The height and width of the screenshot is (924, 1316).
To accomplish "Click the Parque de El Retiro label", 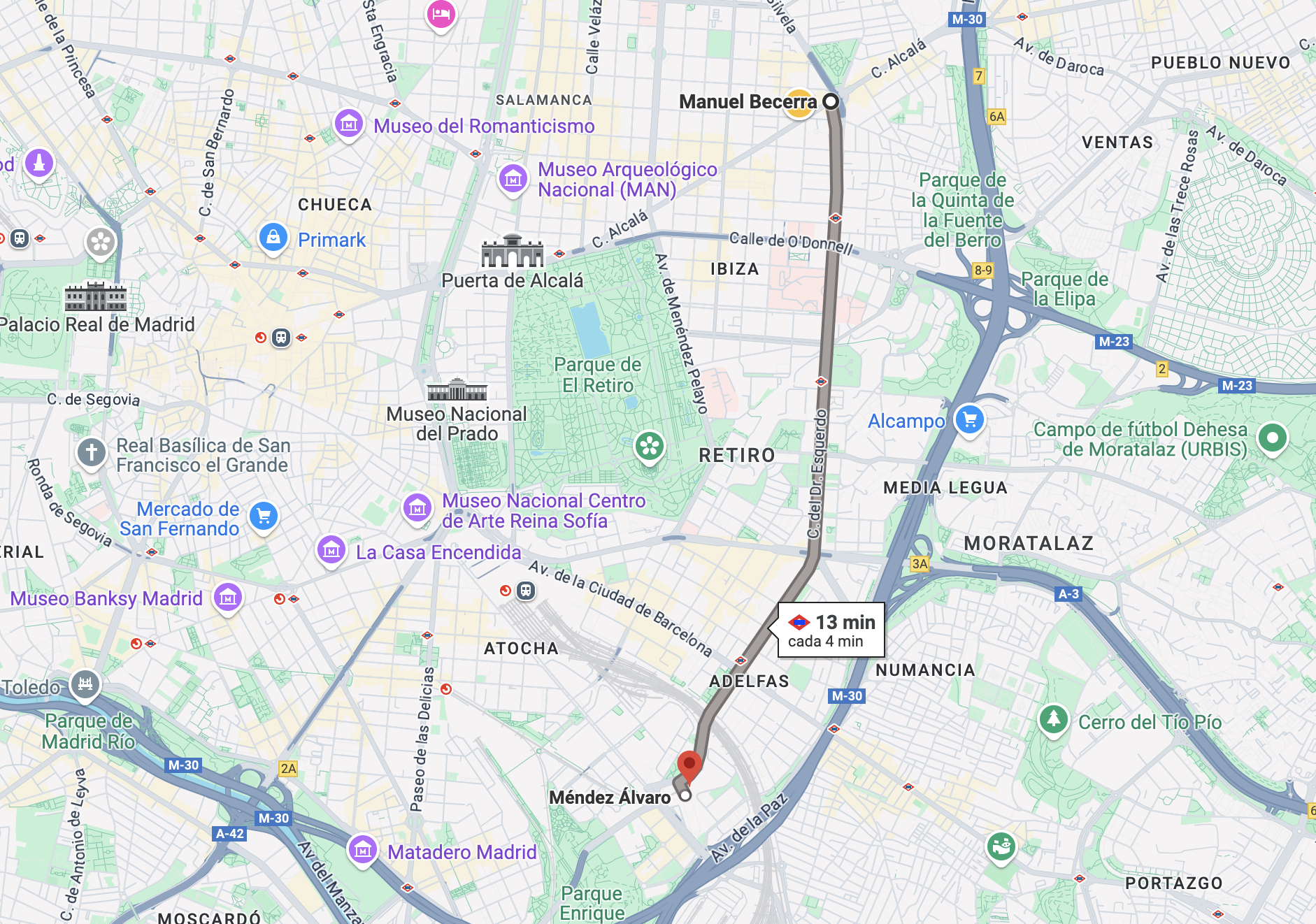I will click(x=598, y=375).
